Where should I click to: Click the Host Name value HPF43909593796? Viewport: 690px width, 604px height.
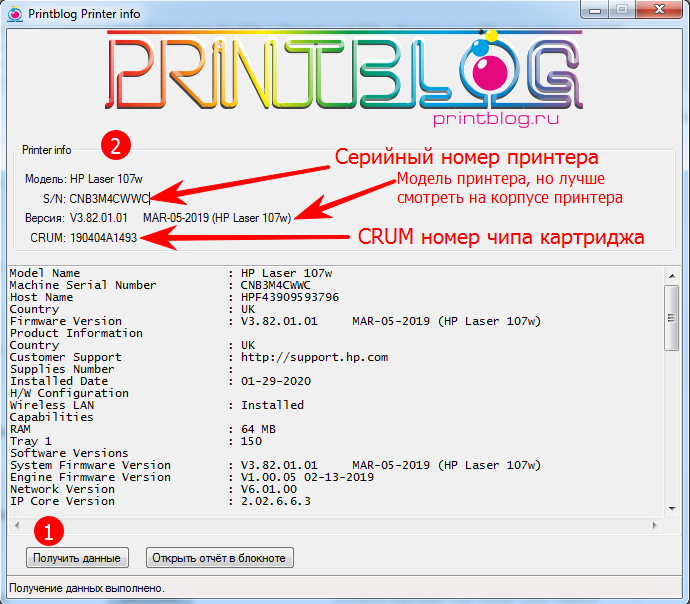tap(290, 297)
